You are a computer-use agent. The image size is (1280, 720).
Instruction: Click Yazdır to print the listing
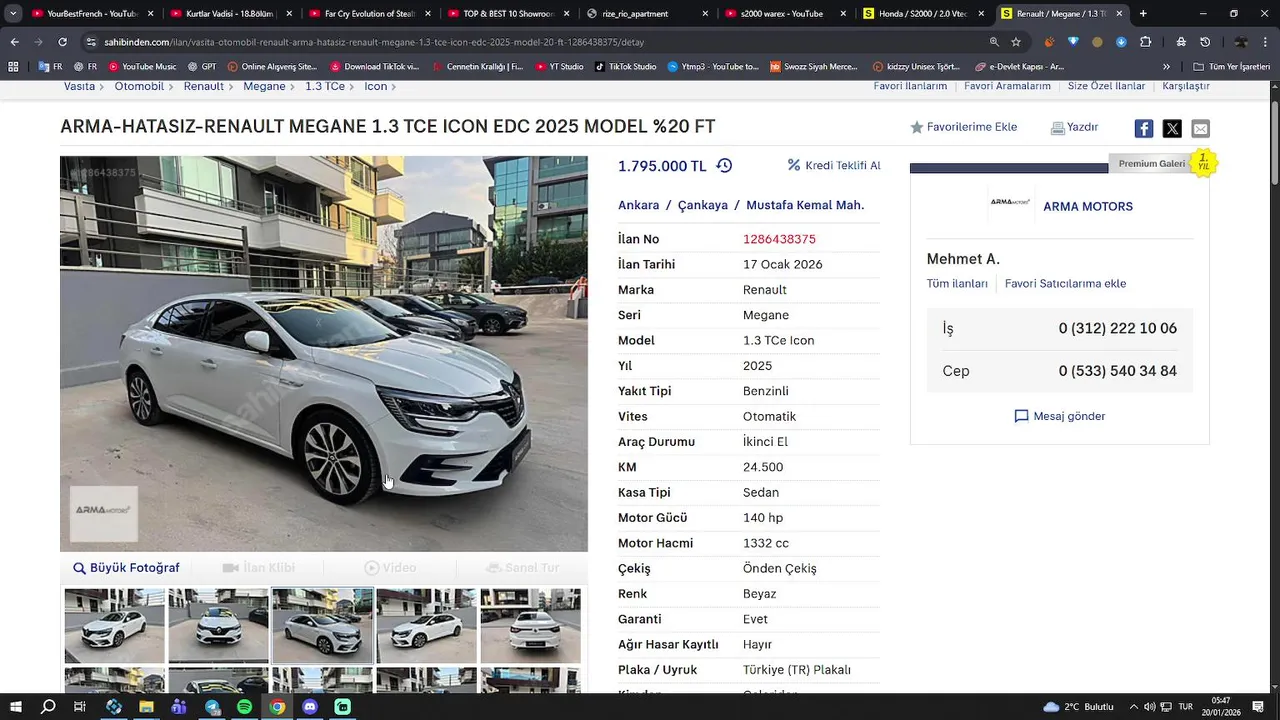[x=1074, y=127]
